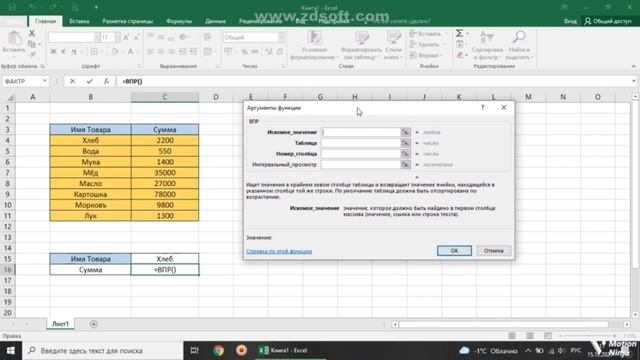Open the Справка по этой функции link
640x360 pixels.
coord(279,251)
